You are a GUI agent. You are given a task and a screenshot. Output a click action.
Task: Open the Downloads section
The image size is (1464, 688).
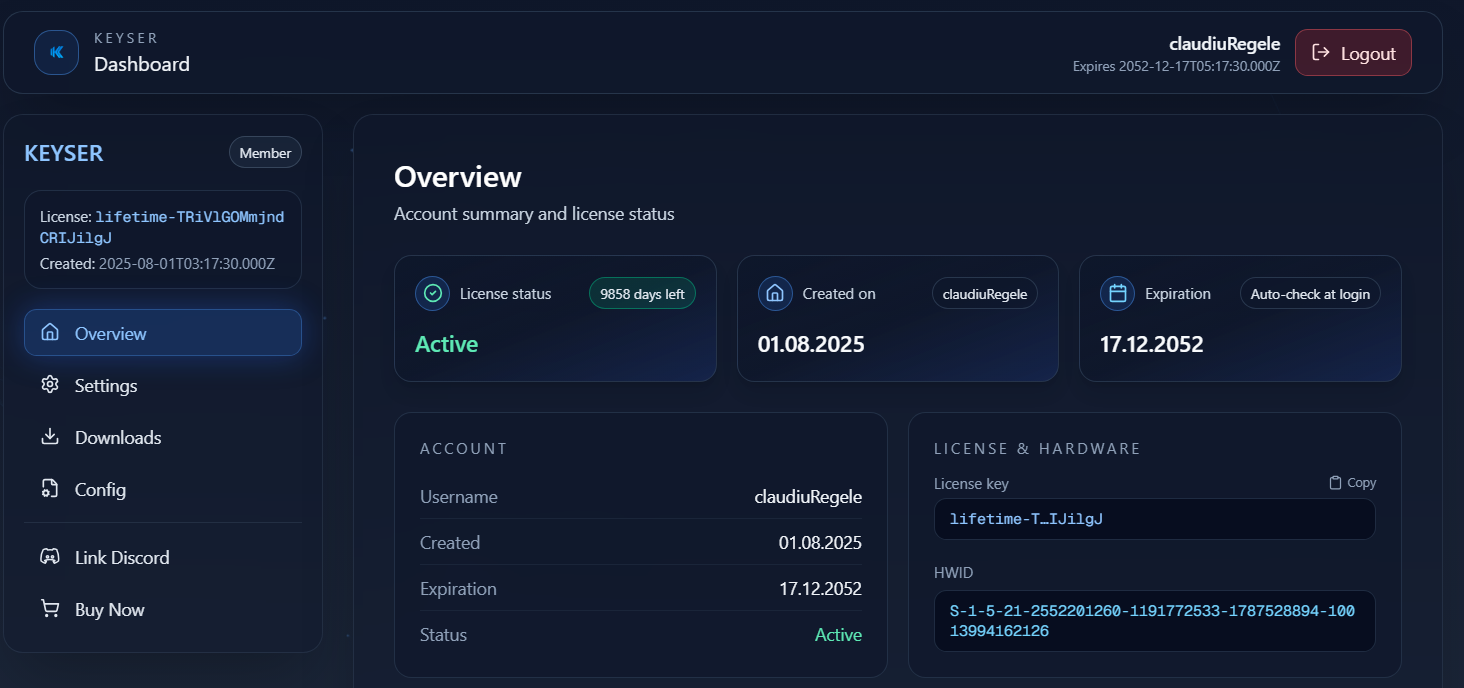163,437
